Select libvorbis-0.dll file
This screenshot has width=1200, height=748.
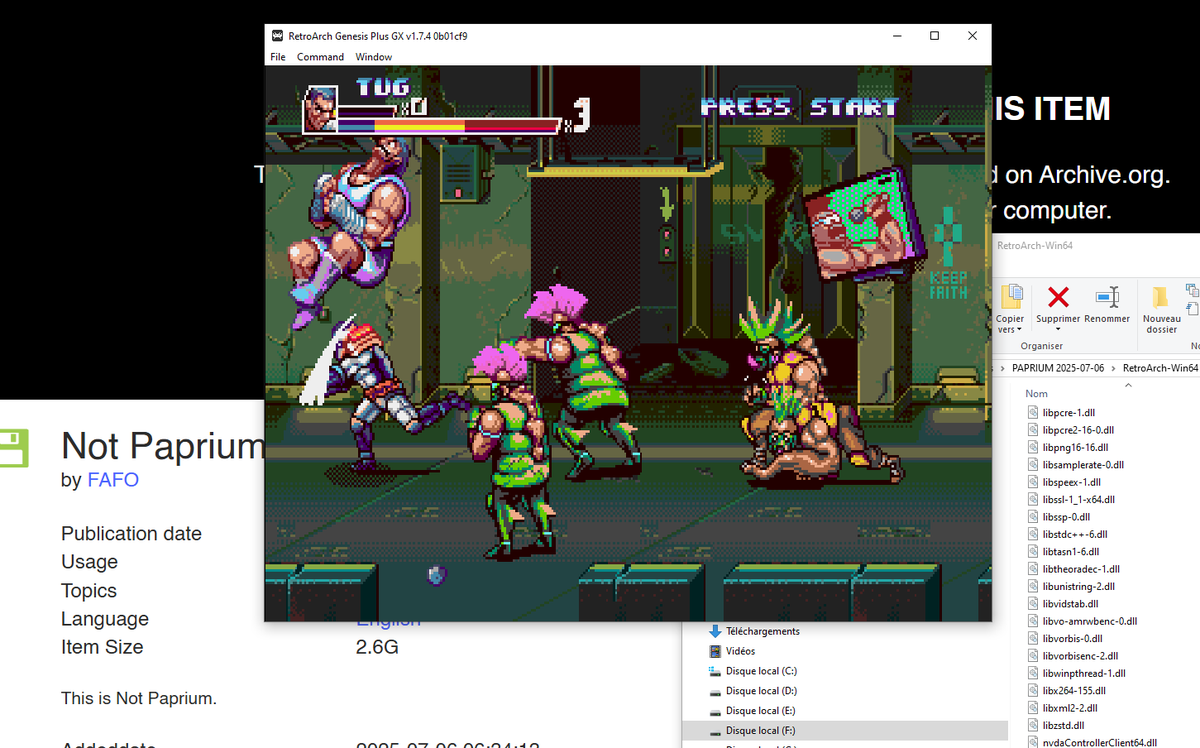[1073, 639]
